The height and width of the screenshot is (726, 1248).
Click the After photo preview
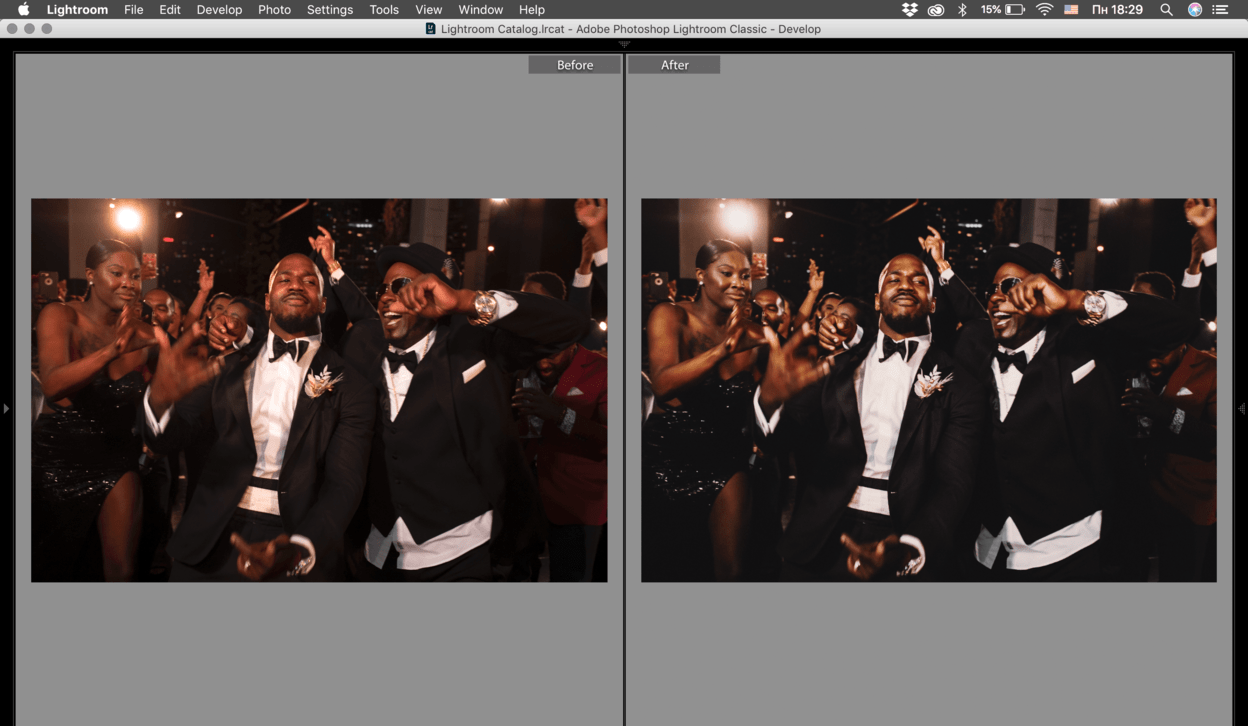[929, 390]
